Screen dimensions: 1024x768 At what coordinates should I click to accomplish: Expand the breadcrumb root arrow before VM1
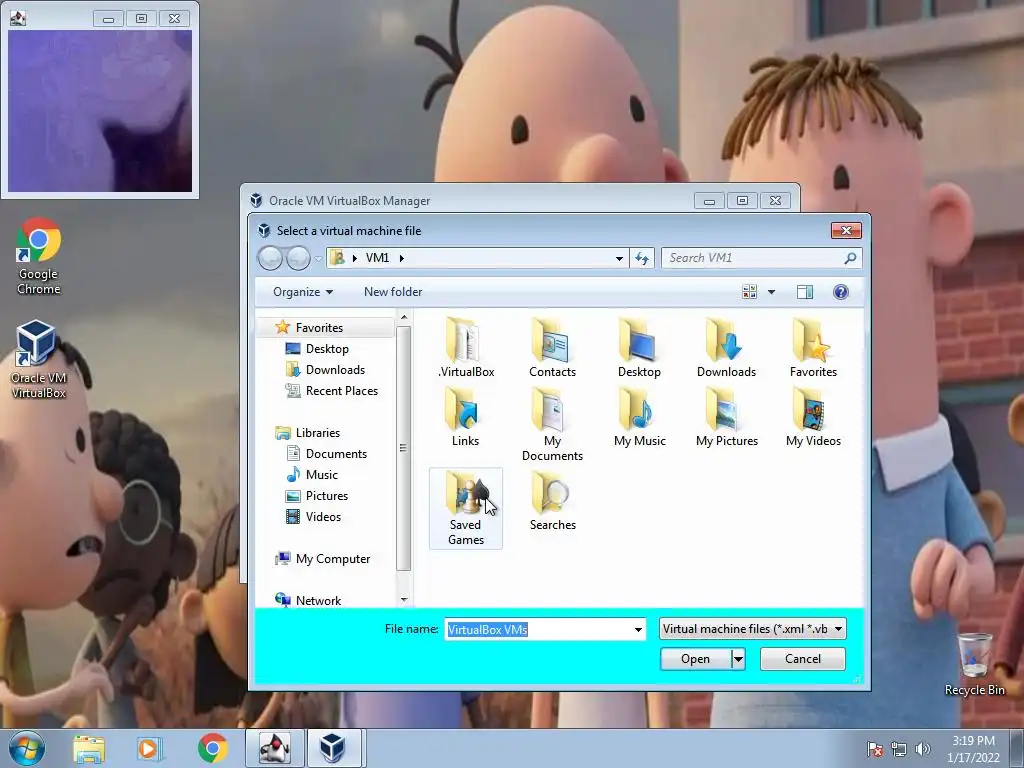(355, 258)
